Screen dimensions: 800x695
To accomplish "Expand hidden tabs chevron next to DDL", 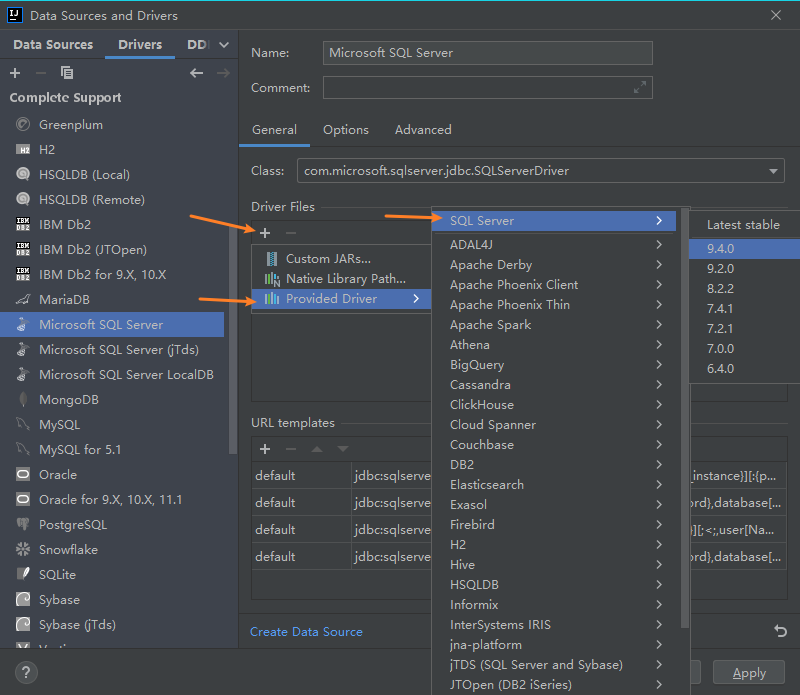I will 224,45.
